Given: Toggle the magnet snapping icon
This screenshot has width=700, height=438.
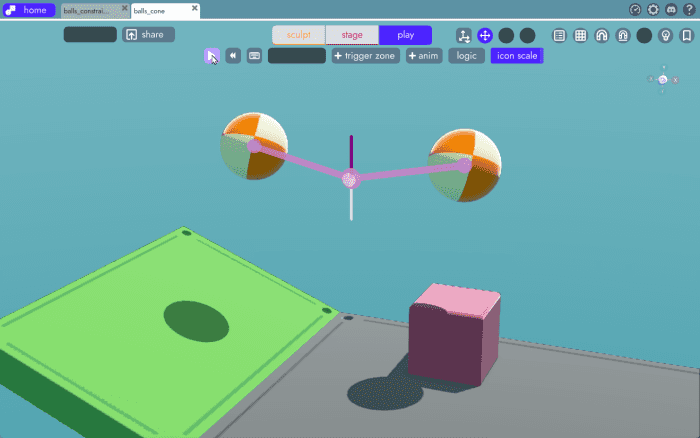Looking at the screenshot, I should click(601, 35).
